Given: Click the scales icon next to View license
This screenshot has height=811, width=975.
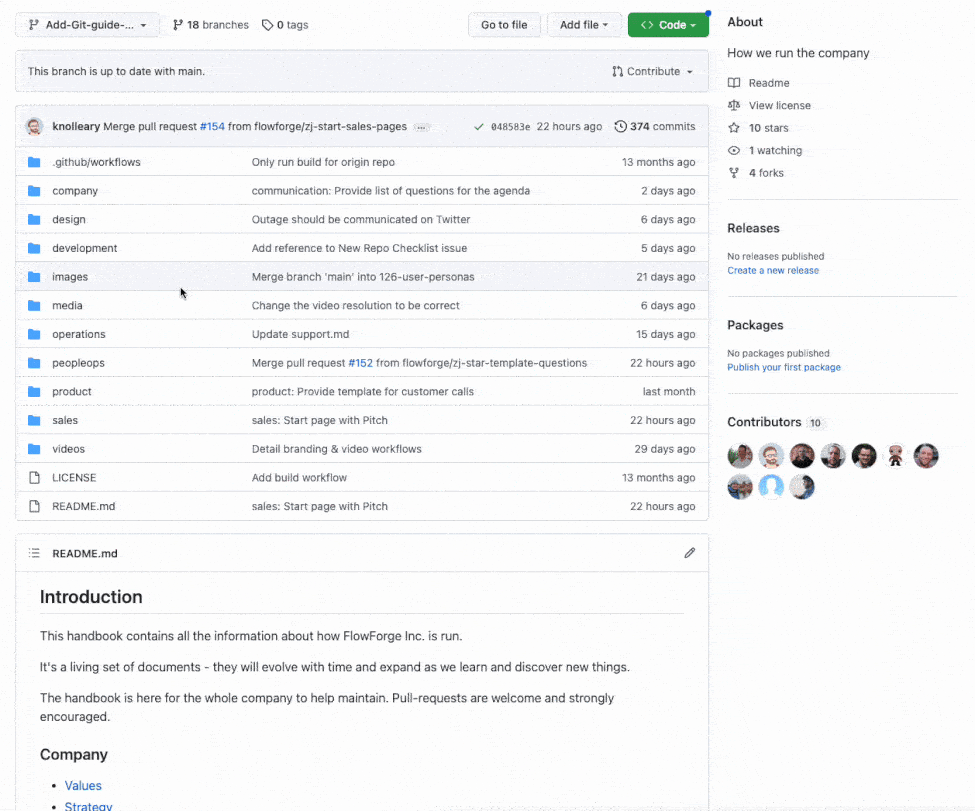Looking at the screenshot, I should pyautogui.click(x=733, y=105).
